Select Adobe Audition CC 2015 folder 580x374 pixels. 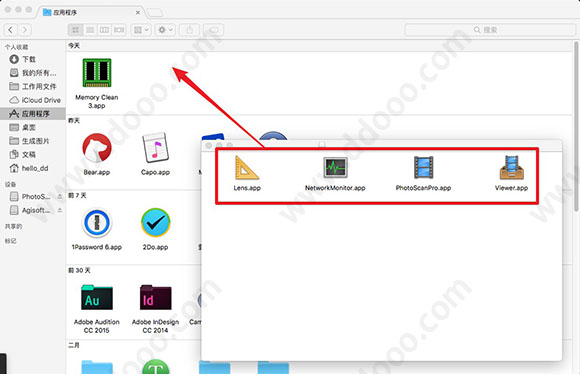(x=97, y=297)
